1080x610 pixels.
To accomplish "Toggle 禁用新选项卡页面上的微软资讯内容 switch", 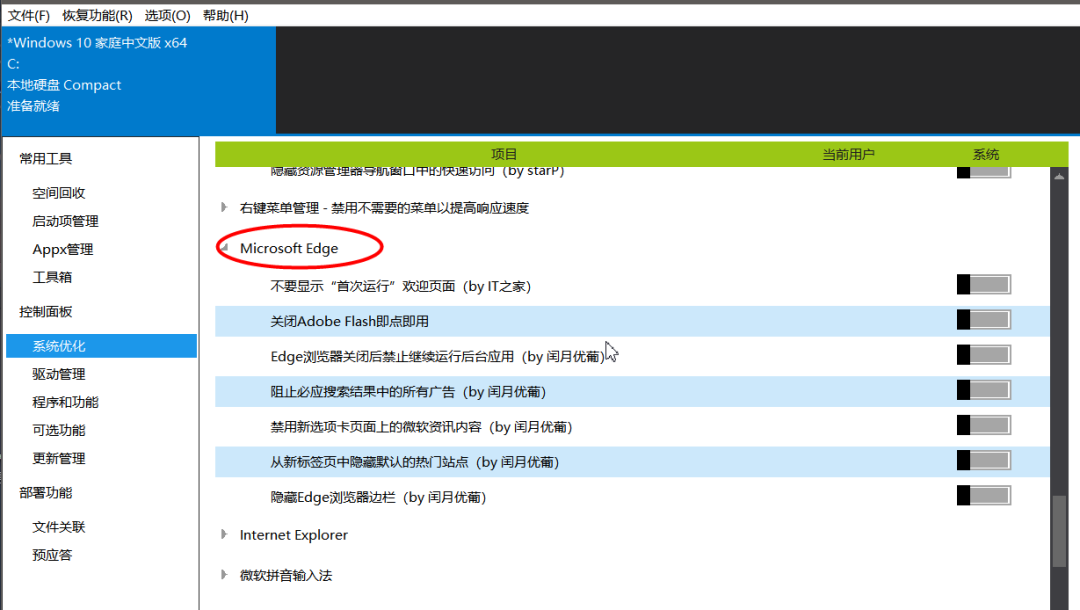I will click(x=984, y=425).
